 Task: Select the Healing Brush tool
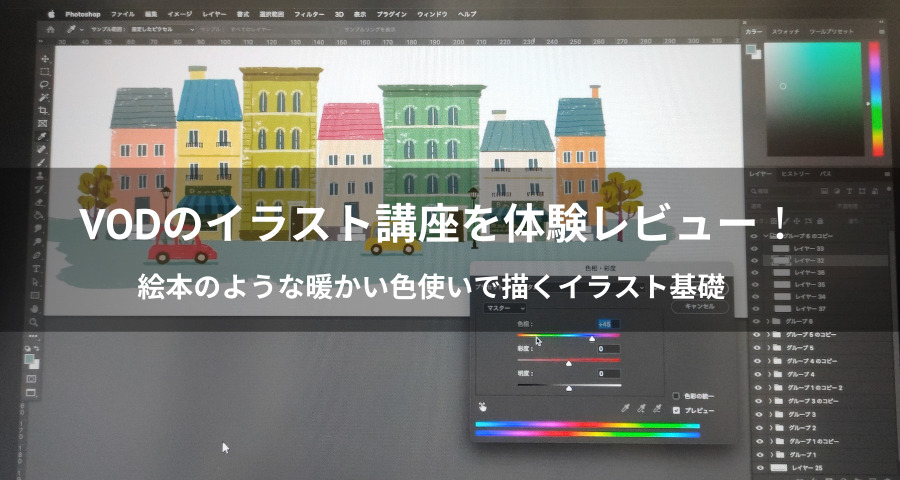click(x=42, y=149)
